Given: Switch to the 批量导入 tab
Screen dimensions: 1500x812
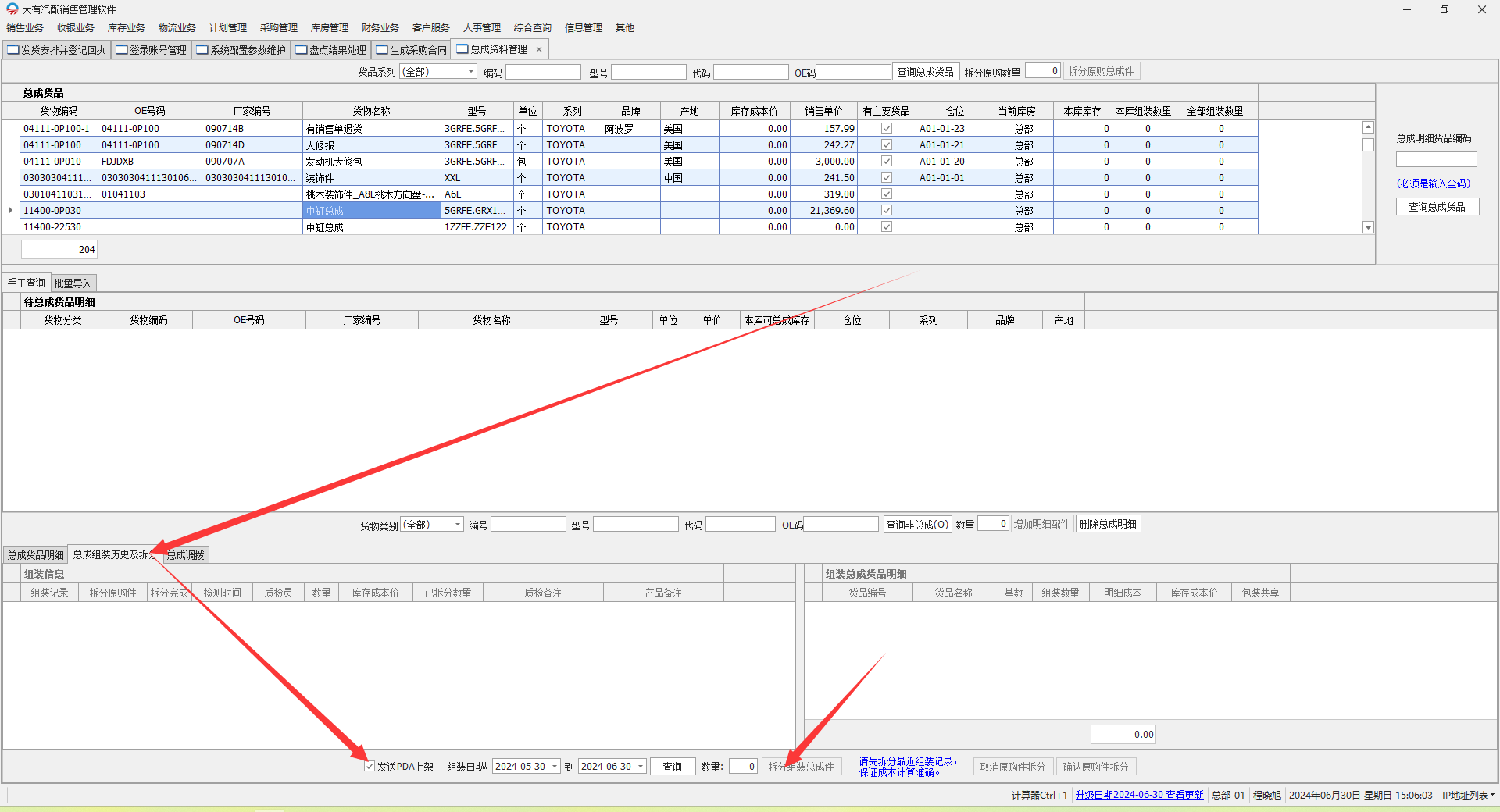Looking at the screenshot, I should 73,283.
